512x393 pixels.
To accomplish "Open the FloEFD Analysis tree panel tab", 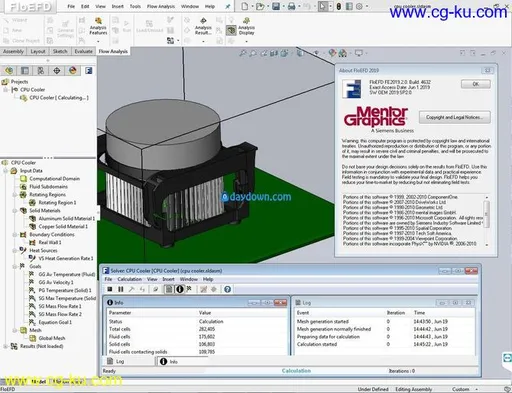I will [89, 70].
